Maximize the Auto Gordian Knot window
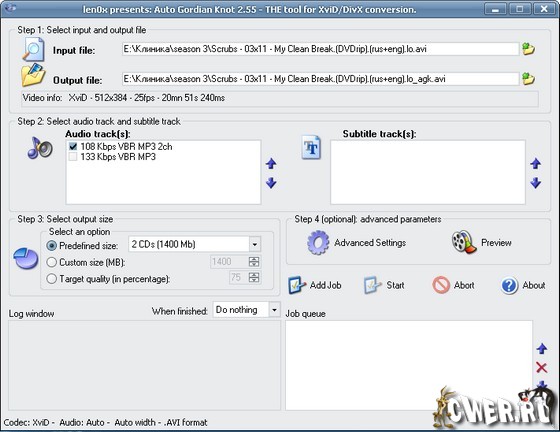Screen dimensions: 560x432 [519, 9]
